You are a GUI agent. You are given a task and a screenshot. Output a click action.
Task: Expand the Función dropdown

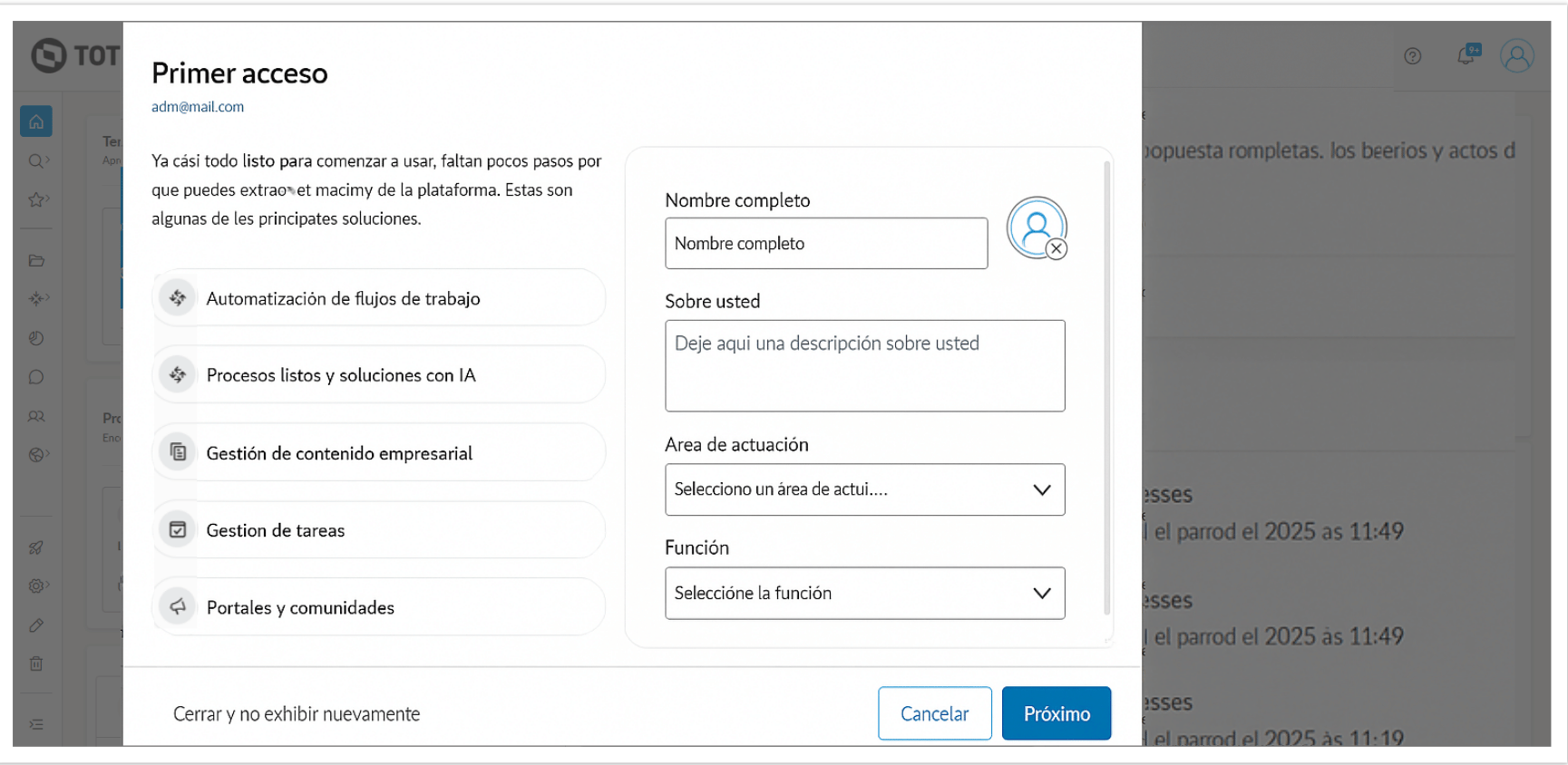[864, 593]
